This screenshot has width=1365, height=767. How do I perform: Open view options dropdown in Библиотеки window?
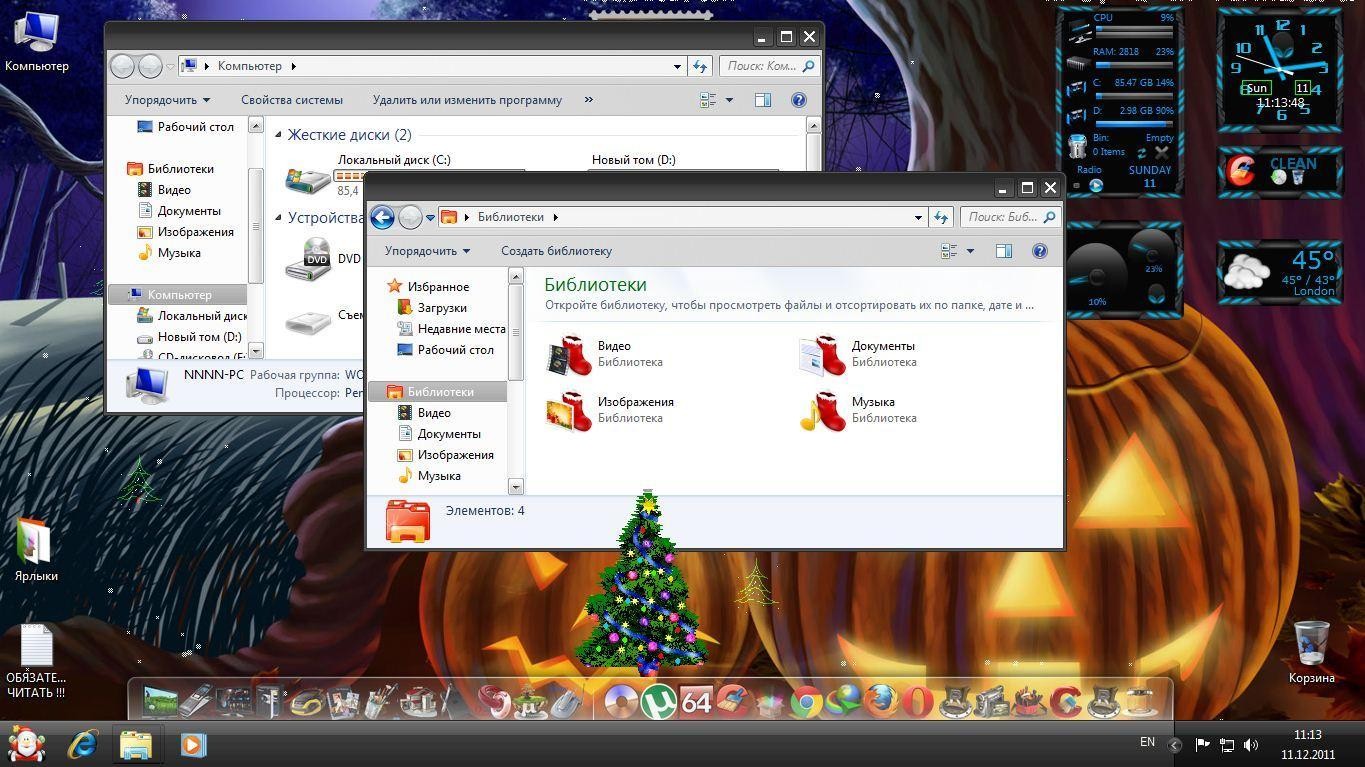(970, 251)
